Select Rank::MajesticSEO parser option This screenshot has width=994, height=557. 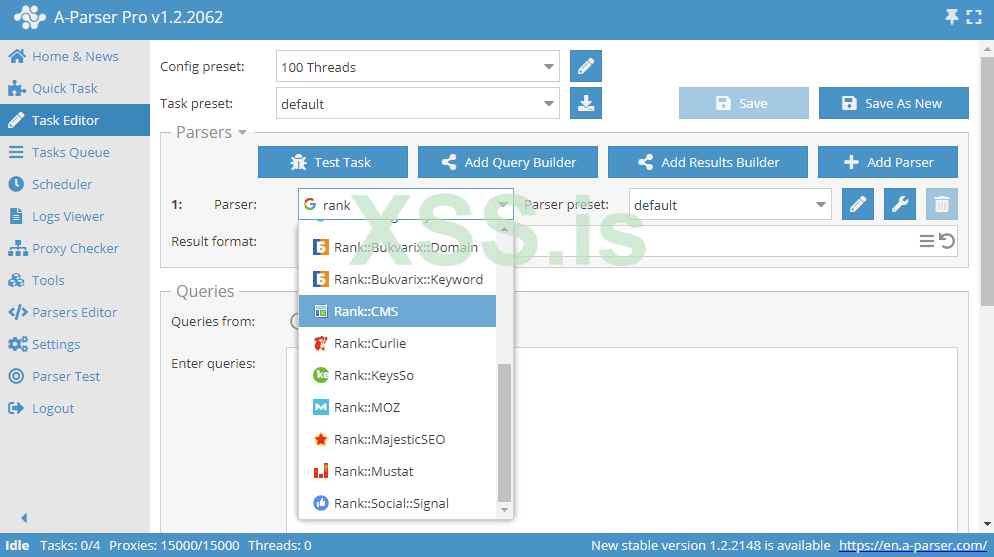point(397,439)
